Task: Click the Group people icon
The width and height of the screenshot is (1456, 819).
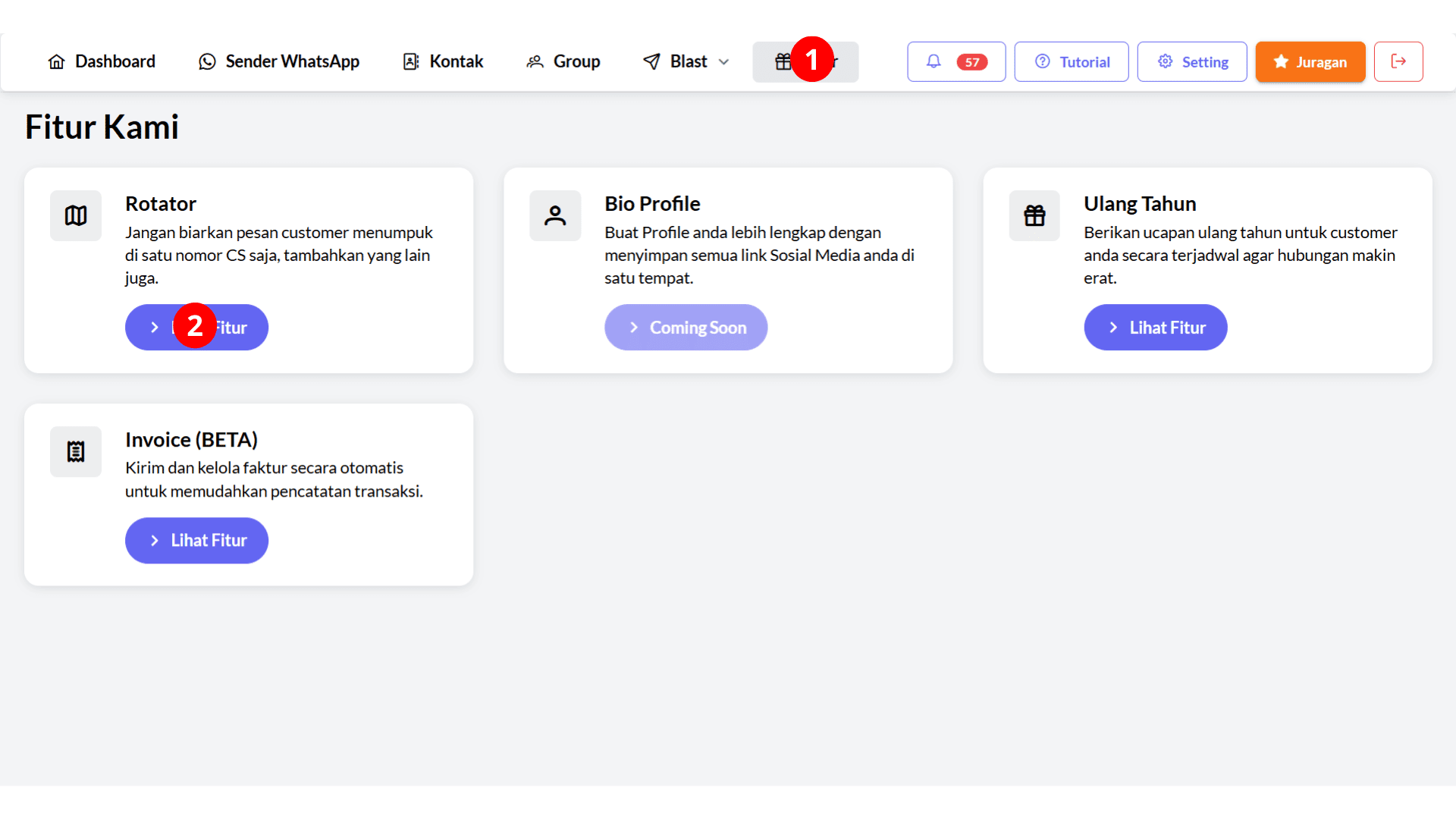Action: coord(535,61)
